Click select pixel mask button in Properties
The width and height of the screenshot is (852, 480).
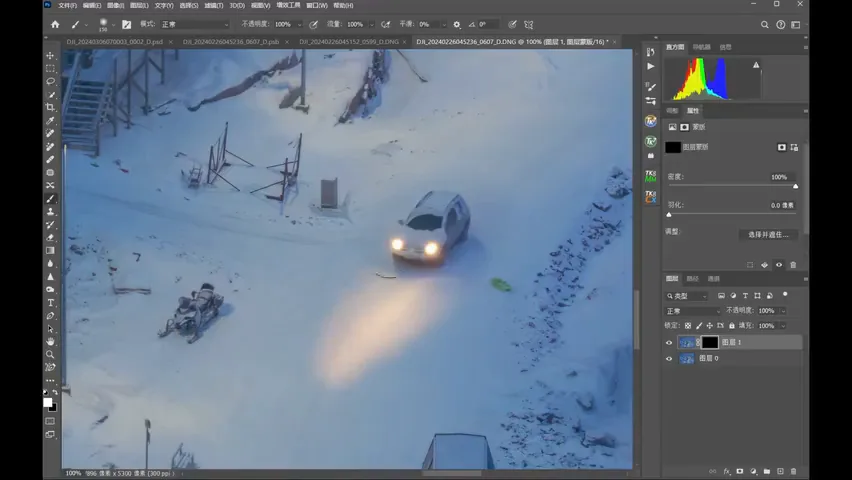781,147
